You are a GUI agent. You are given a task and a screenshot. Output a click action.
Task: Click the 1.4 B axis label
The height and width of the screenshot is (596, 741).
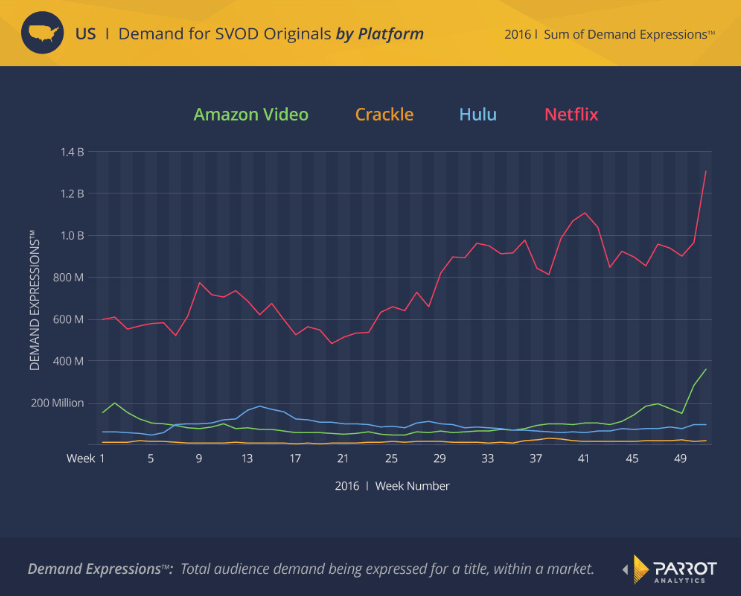pos(72,152)
